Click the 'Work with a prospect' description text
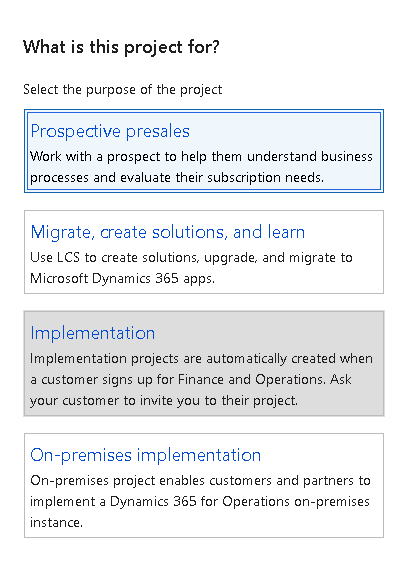The width and height of the screenshot is (404, 561). pyautogui.click(x=201, y=167)
